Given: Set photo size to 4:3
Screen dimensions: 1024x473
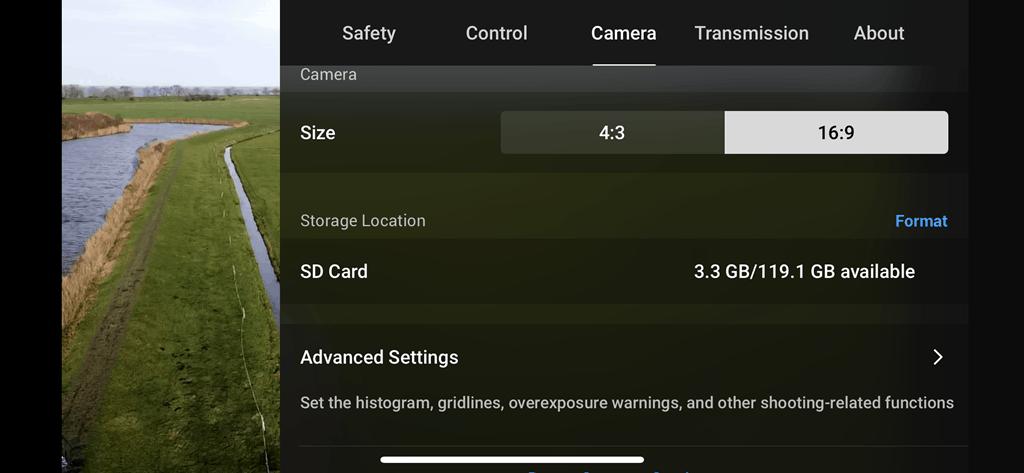Looking at the screenshot, I should click(612, 132).
